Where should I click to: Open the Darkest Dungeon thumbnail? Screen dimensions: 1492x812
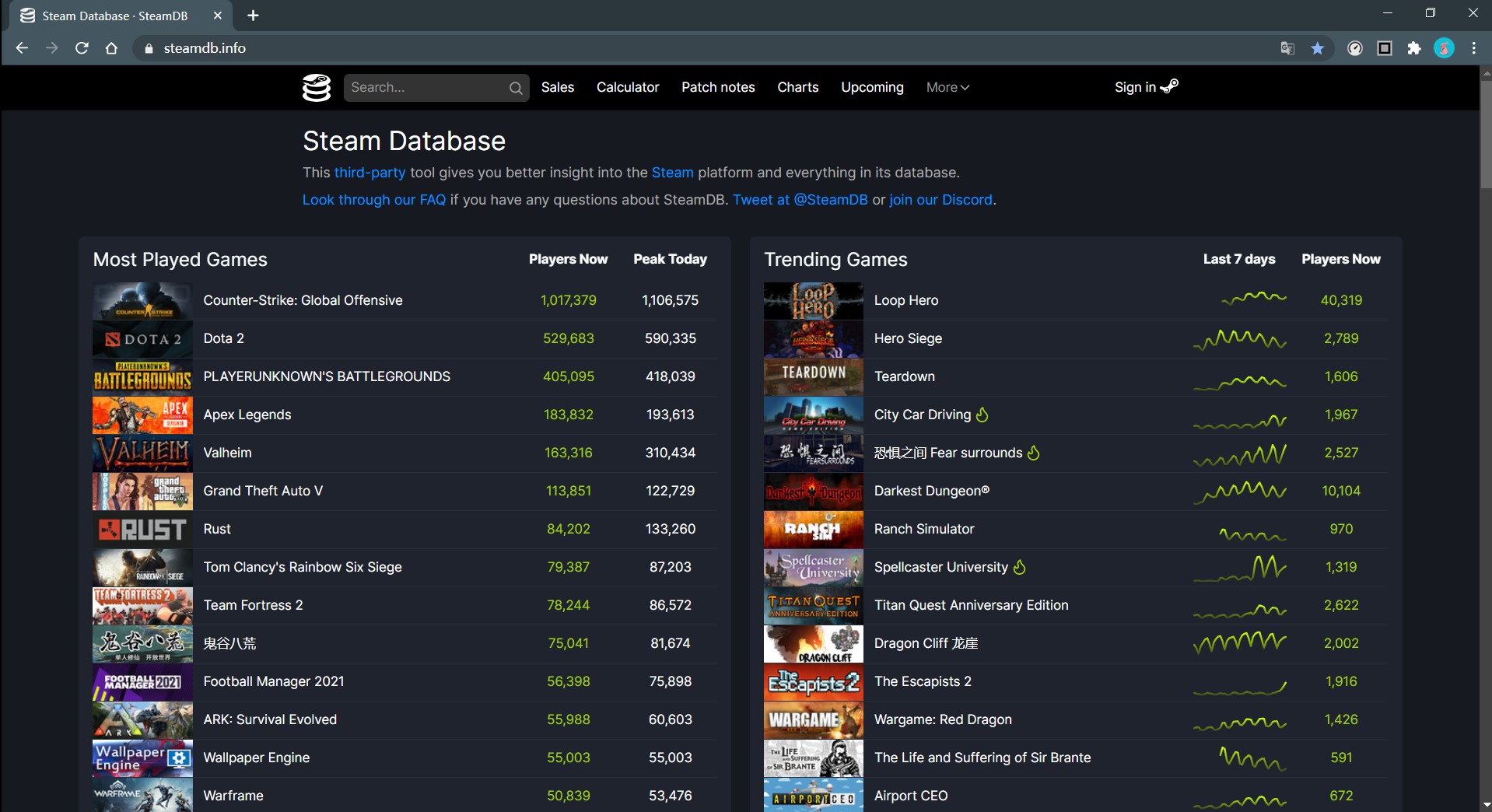[814, 492]
